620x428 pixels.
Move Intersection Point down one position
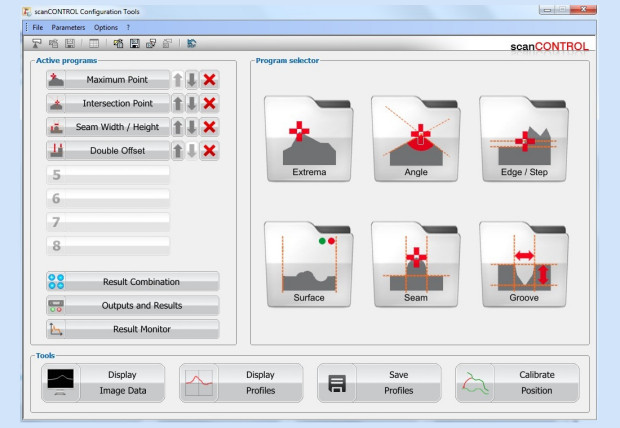pyautogui.click(x=192, y=104)
